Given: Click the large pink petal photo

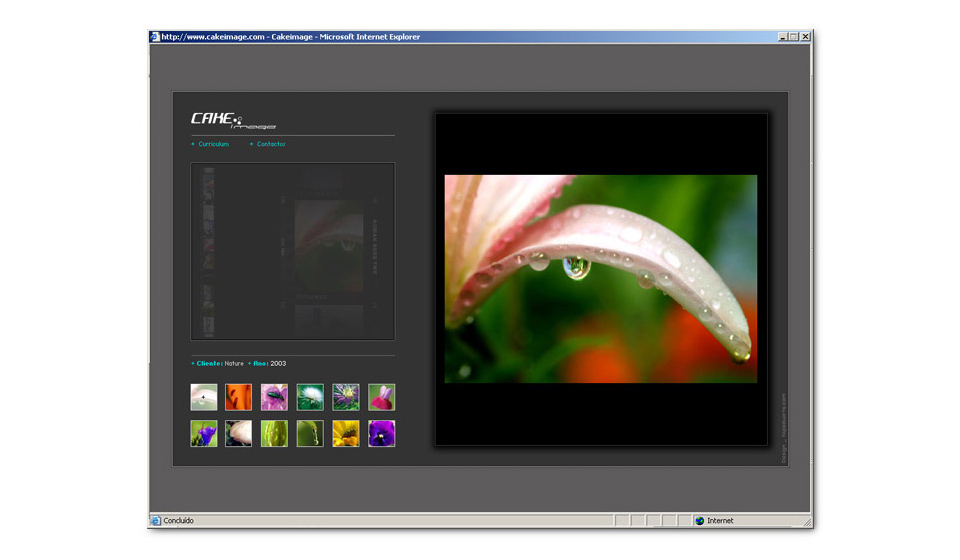Looking at the screenshot, I should [600, 278].
